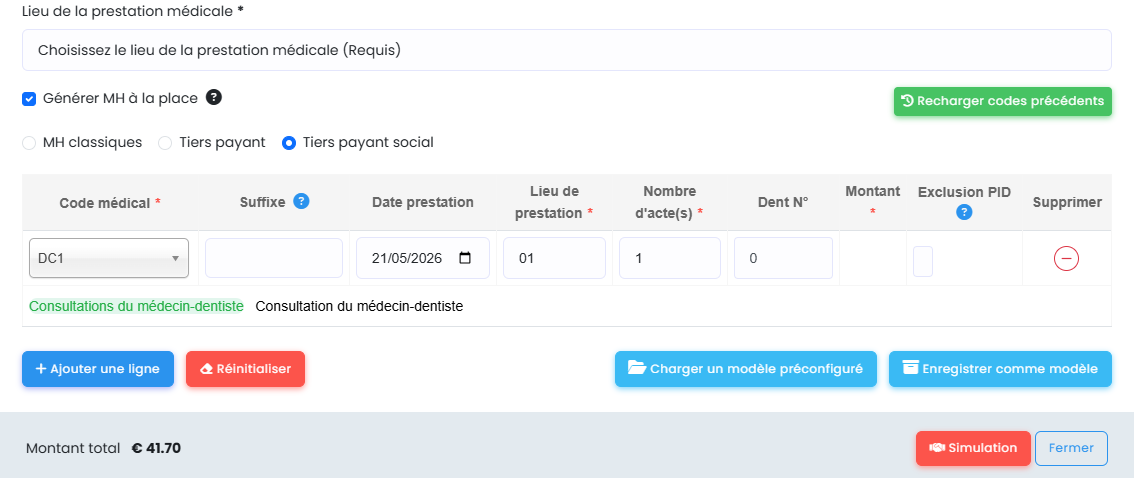Viewport: 1134px width, 478px height.
Task: Open the DC1 Code médical dropdown
Action: click(x=108, y=258)
